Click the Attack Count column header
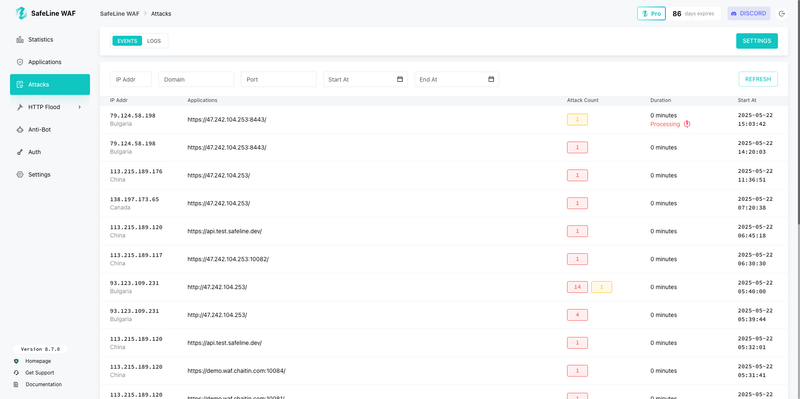 (583, 100)
